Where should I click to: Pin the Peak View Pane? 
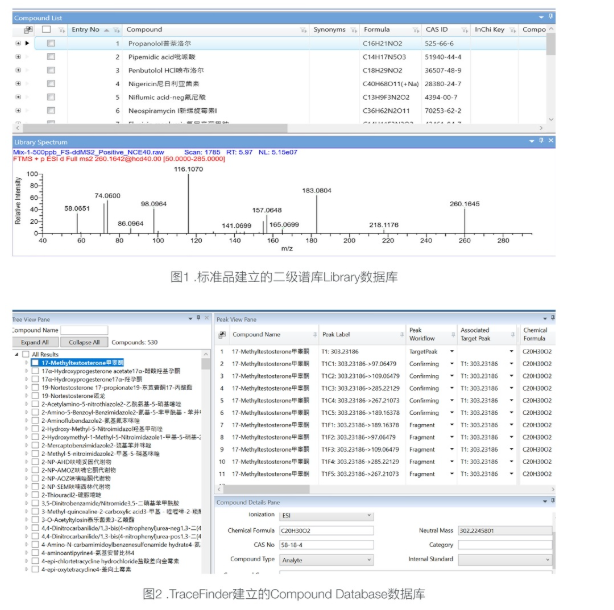click(553, 318)
